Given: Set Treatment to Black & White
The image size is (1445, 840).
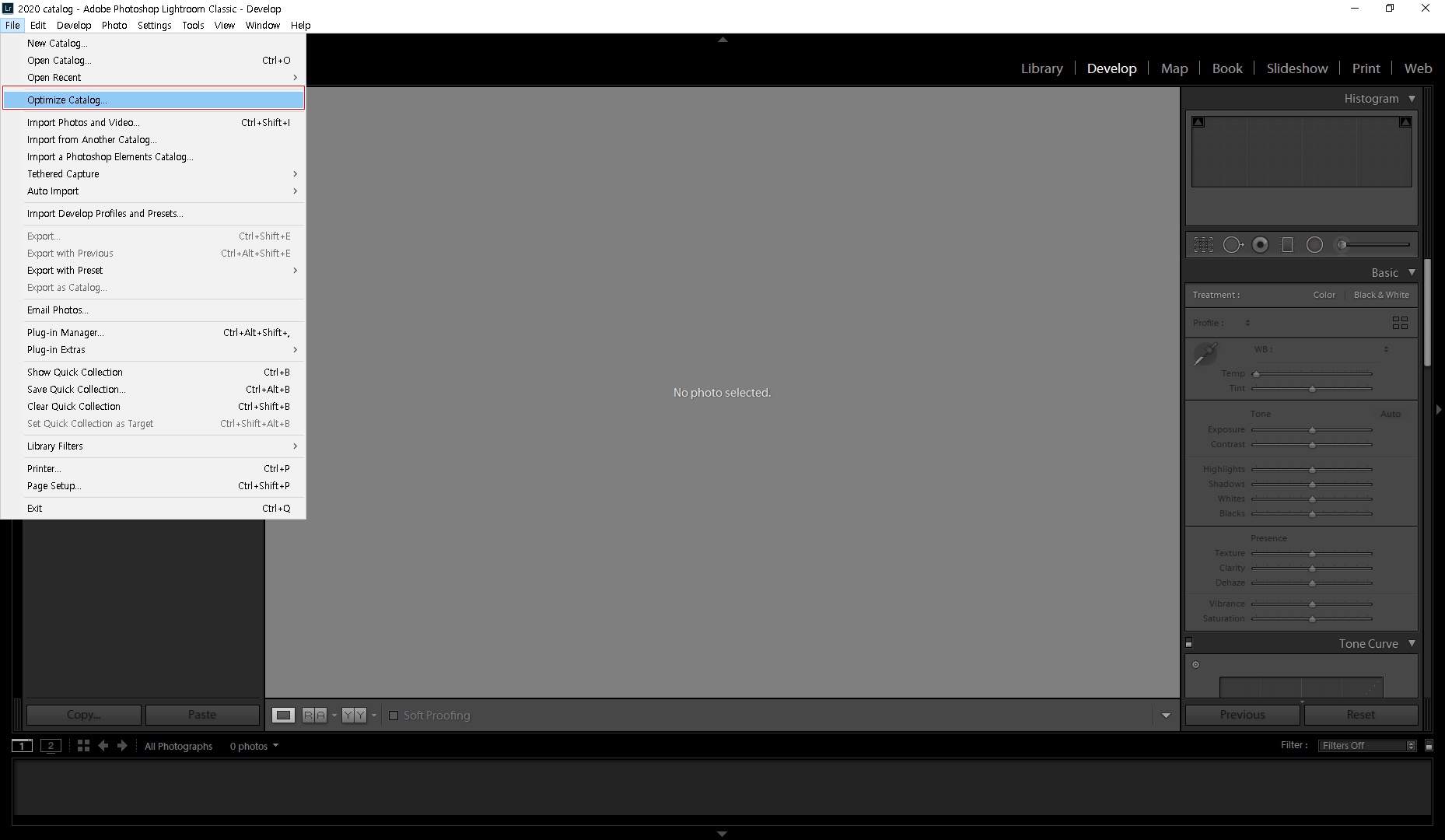Looking at the screenshot, I should 1381,295.
